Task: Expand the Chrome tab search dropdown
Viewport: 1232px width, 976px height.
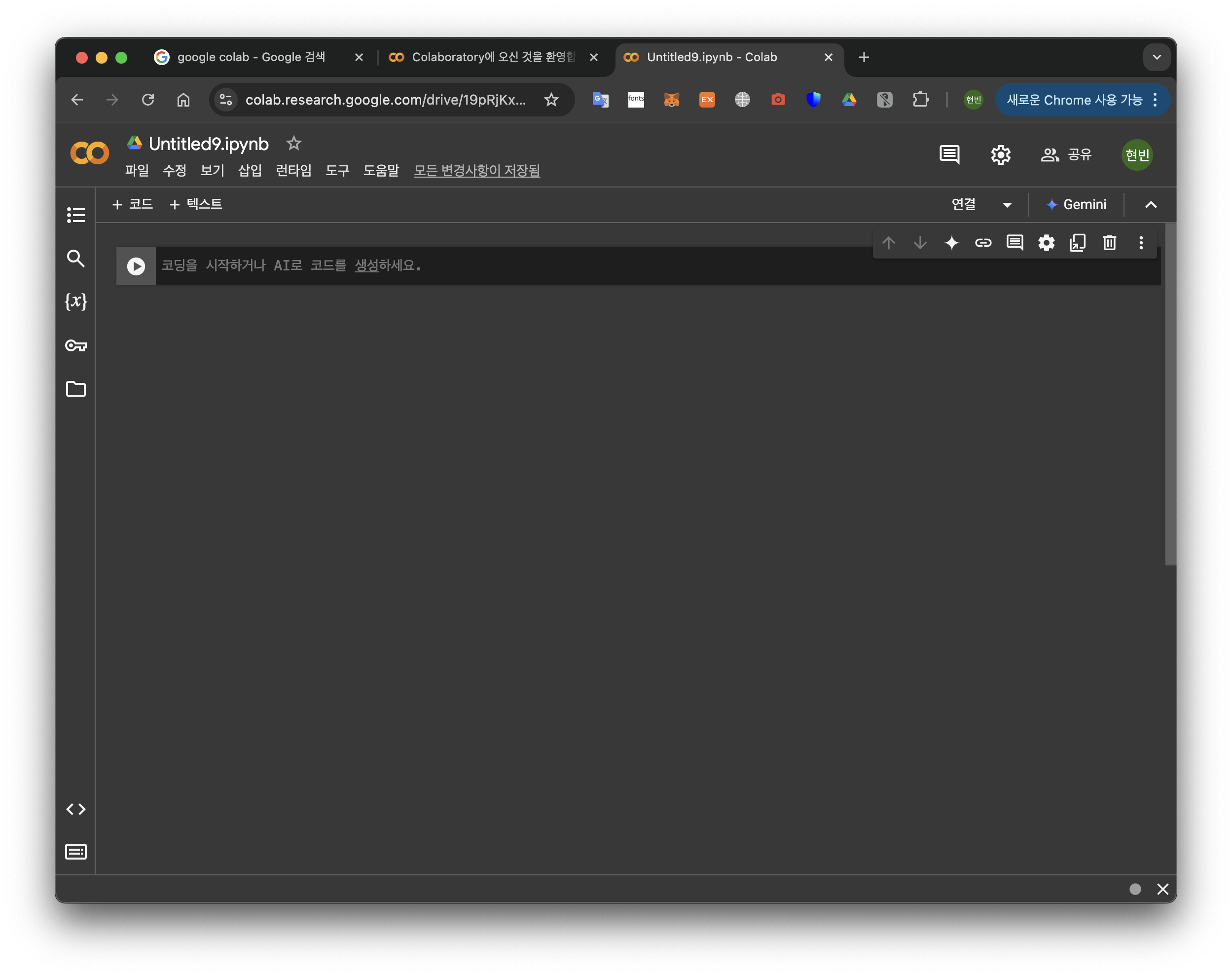Action: click(1157, 57)
